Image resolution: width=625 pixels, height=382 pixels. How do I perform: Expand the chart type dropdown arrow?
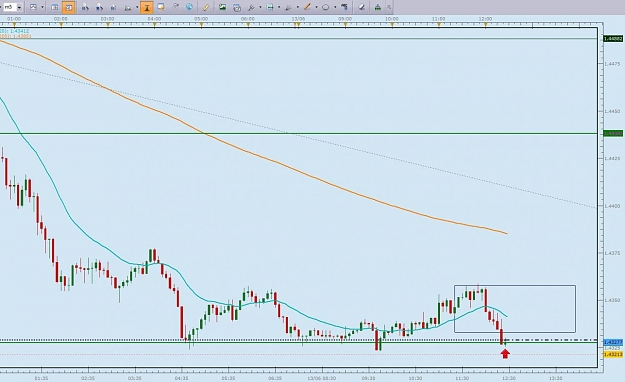tap(42, 7)
